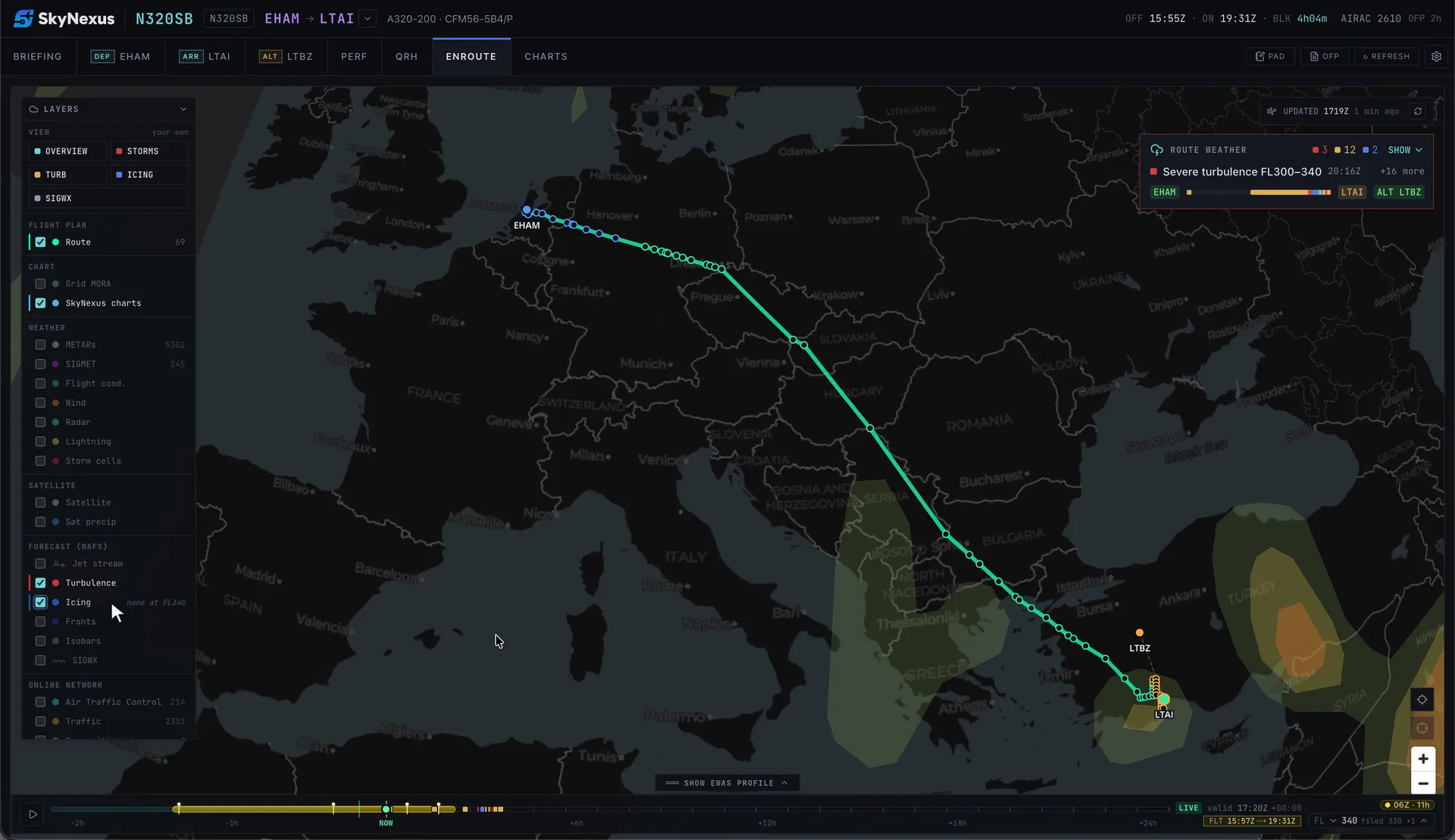This screenshot has height=840, width=1455.
Task: Click the LIVE status badge
Action: click(x=1188, y=808)
